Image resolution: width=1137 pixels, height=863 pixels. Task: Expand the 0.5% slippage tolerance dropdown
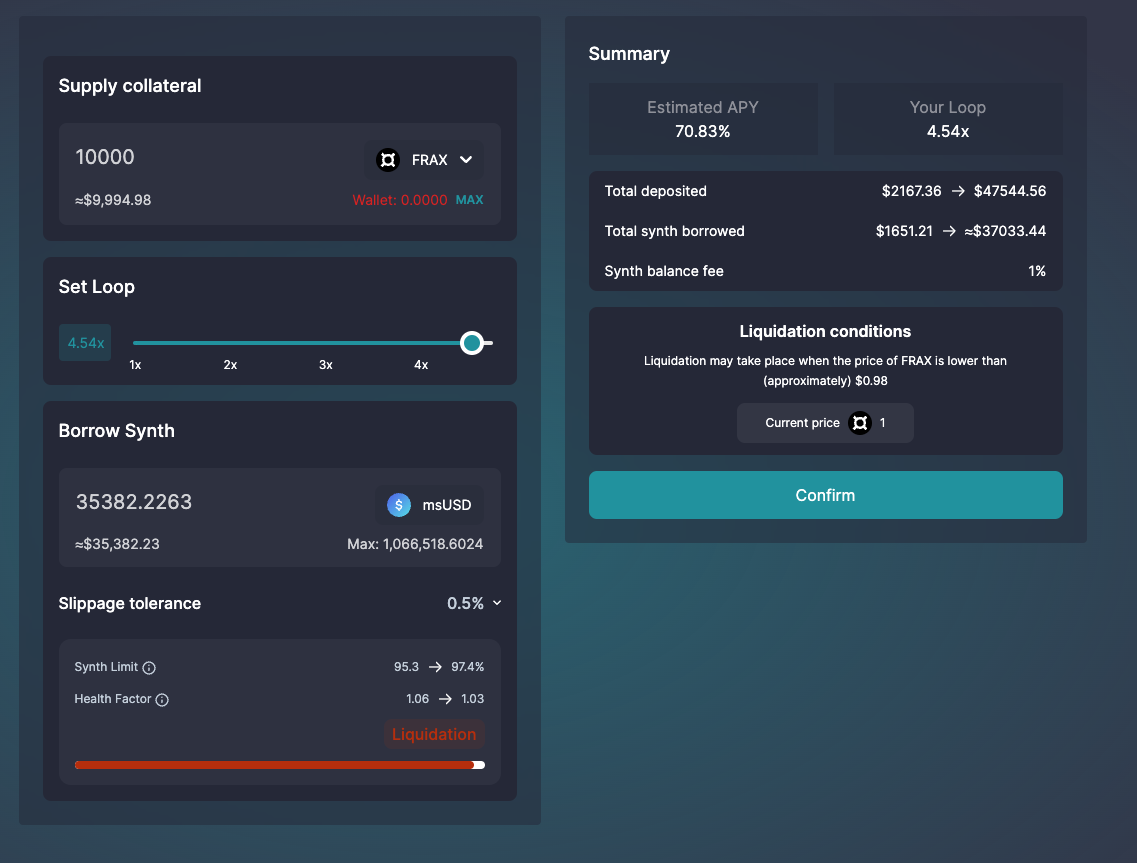474,603
